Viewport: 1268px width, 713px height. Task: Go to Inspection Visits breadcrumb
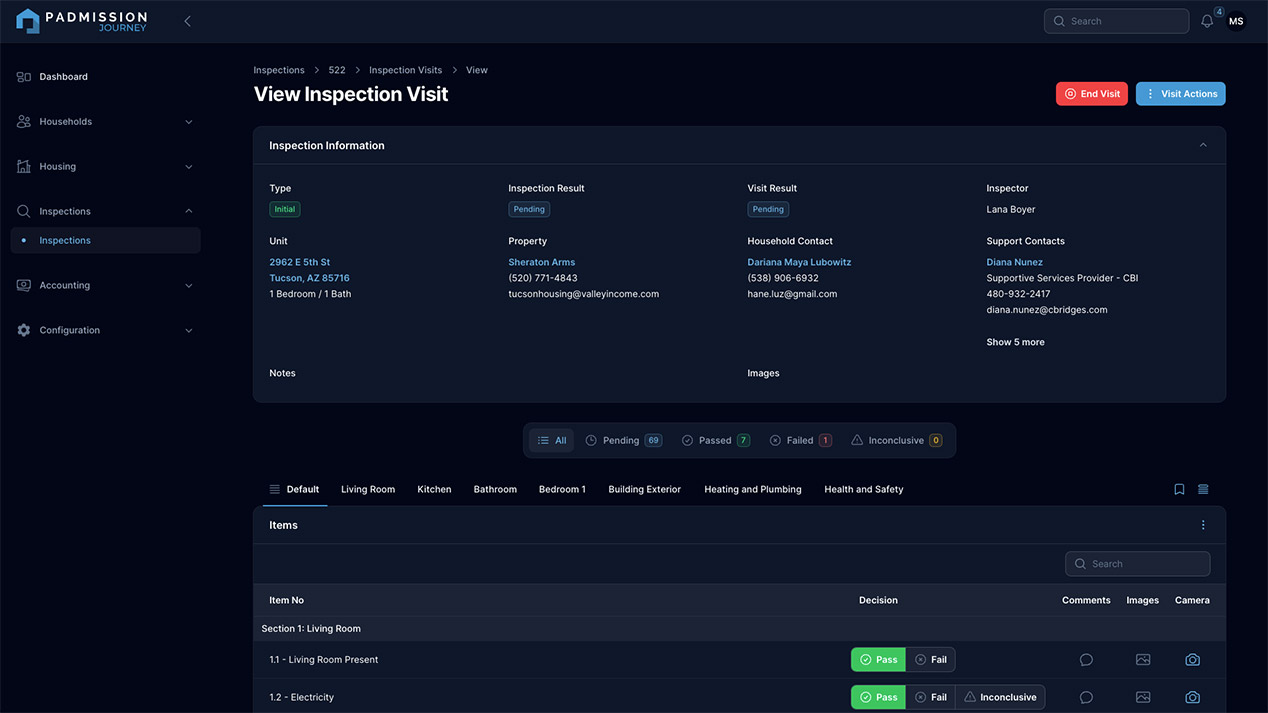(405, 70)
